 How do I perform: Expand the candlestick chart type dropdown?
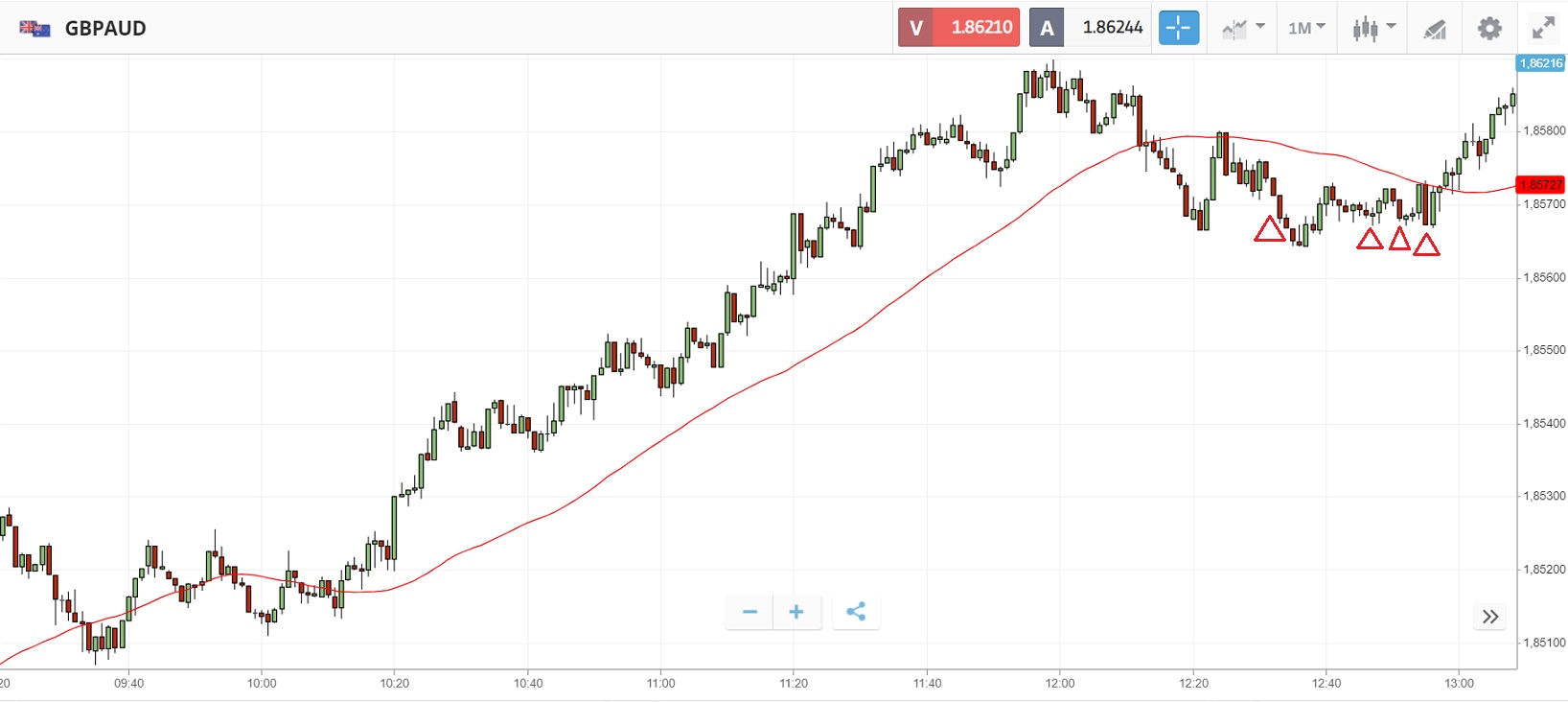tap(1373, 28)
